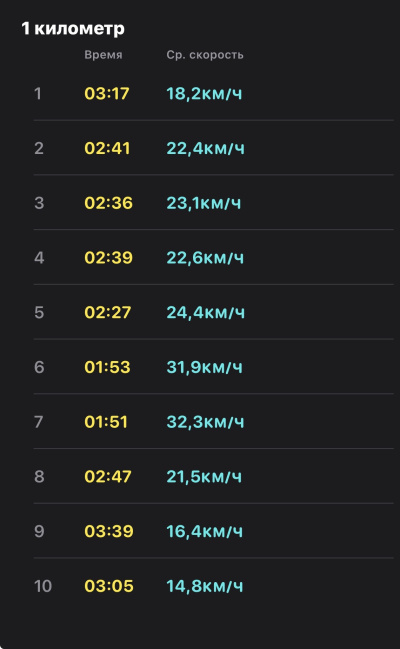Click the 'Время' column header
The image size is (400, 649).
click(x=103, y=55)
